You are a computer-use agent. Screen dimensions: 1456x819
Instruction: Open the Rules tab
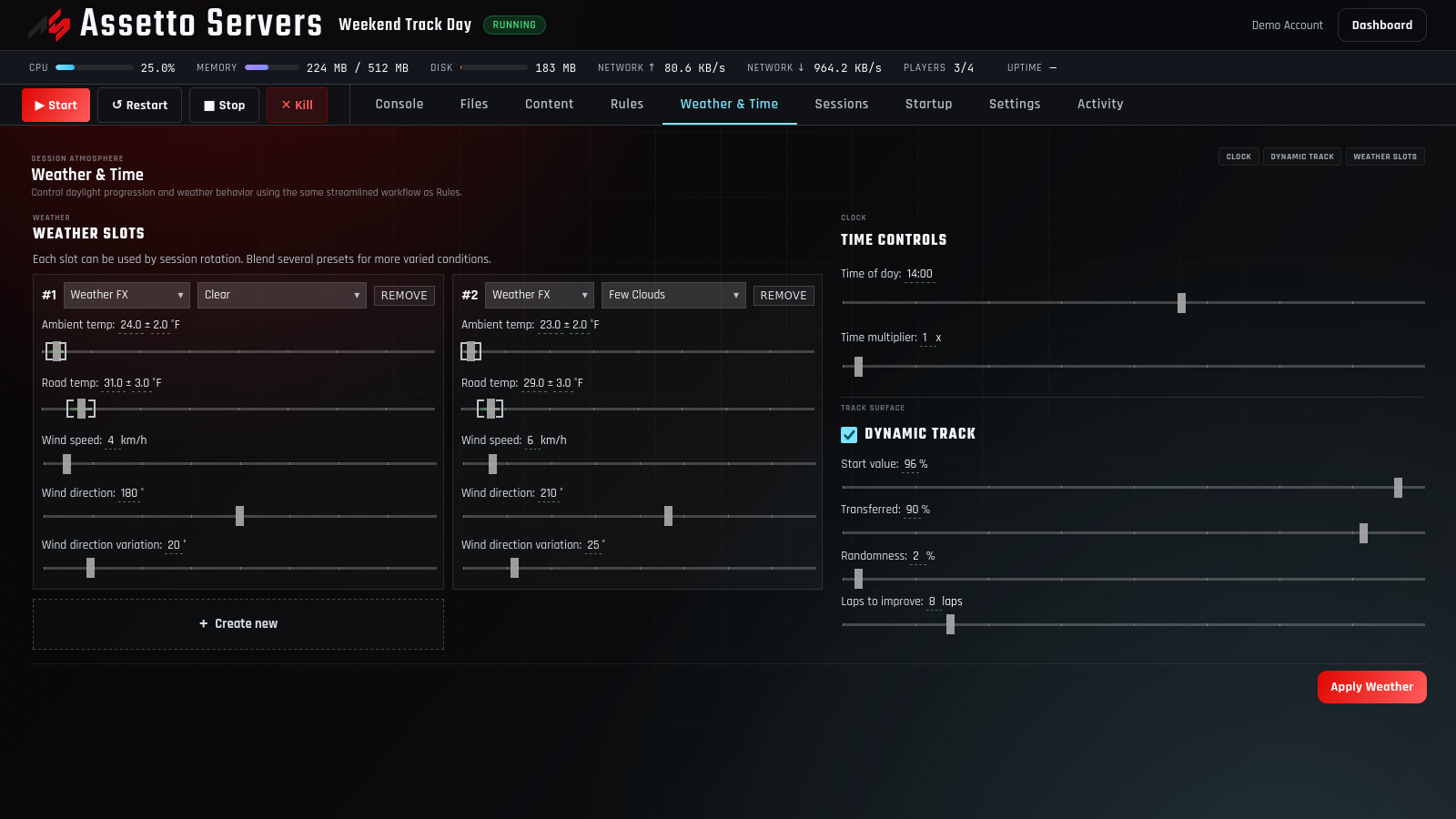(627, 105)
